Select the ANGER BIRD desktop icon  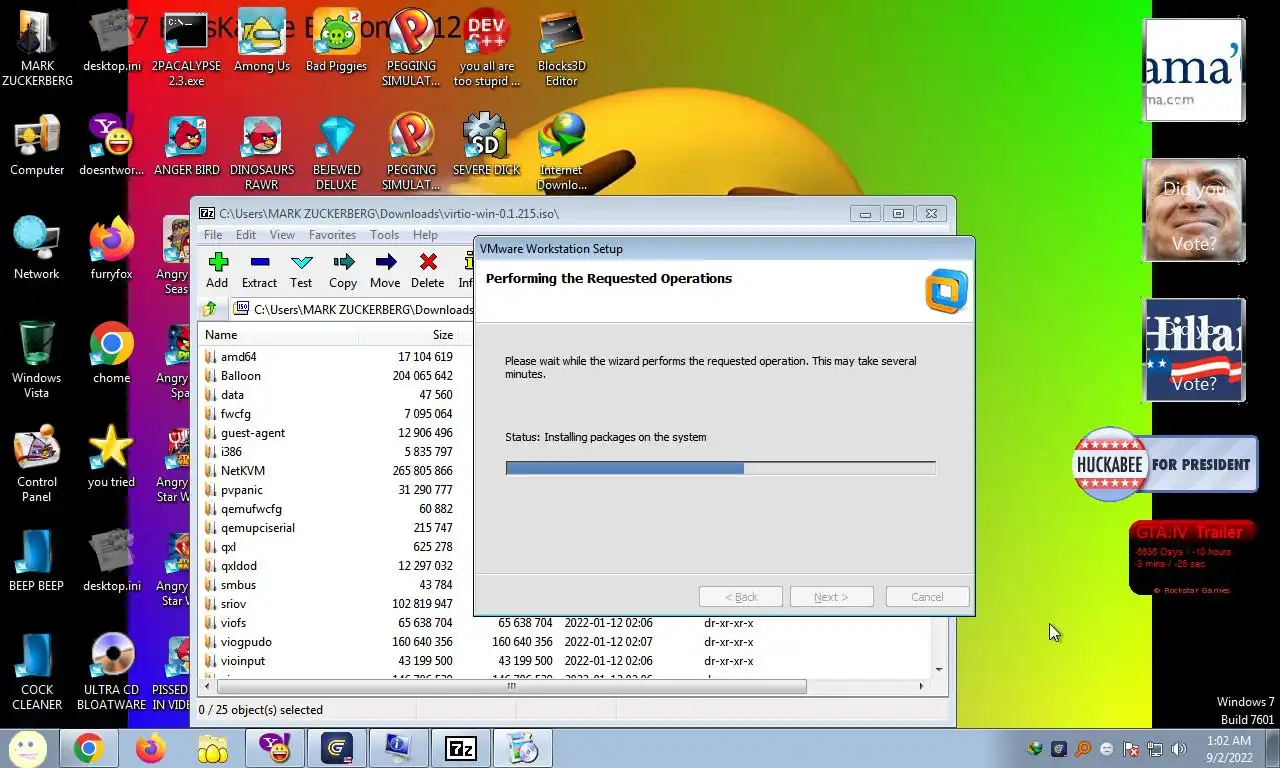[x=186, y=146]
